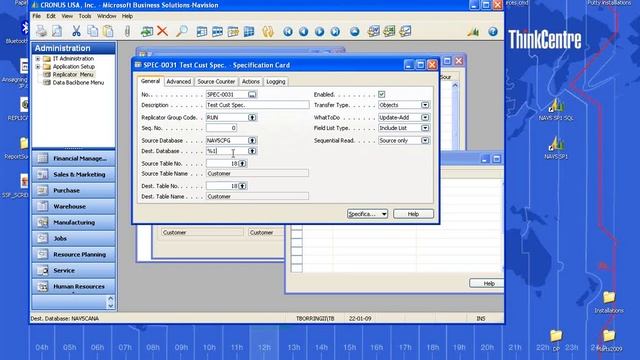
Task: Go to the last record
Action: coord(335,31)
